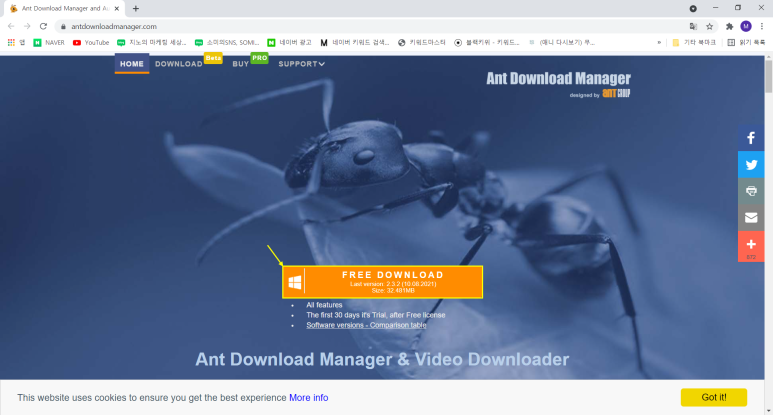The width and height of the screenshot is (773, 415).
Task: Expand the SUPPORT dropdown menu
Action: (301, 64)
